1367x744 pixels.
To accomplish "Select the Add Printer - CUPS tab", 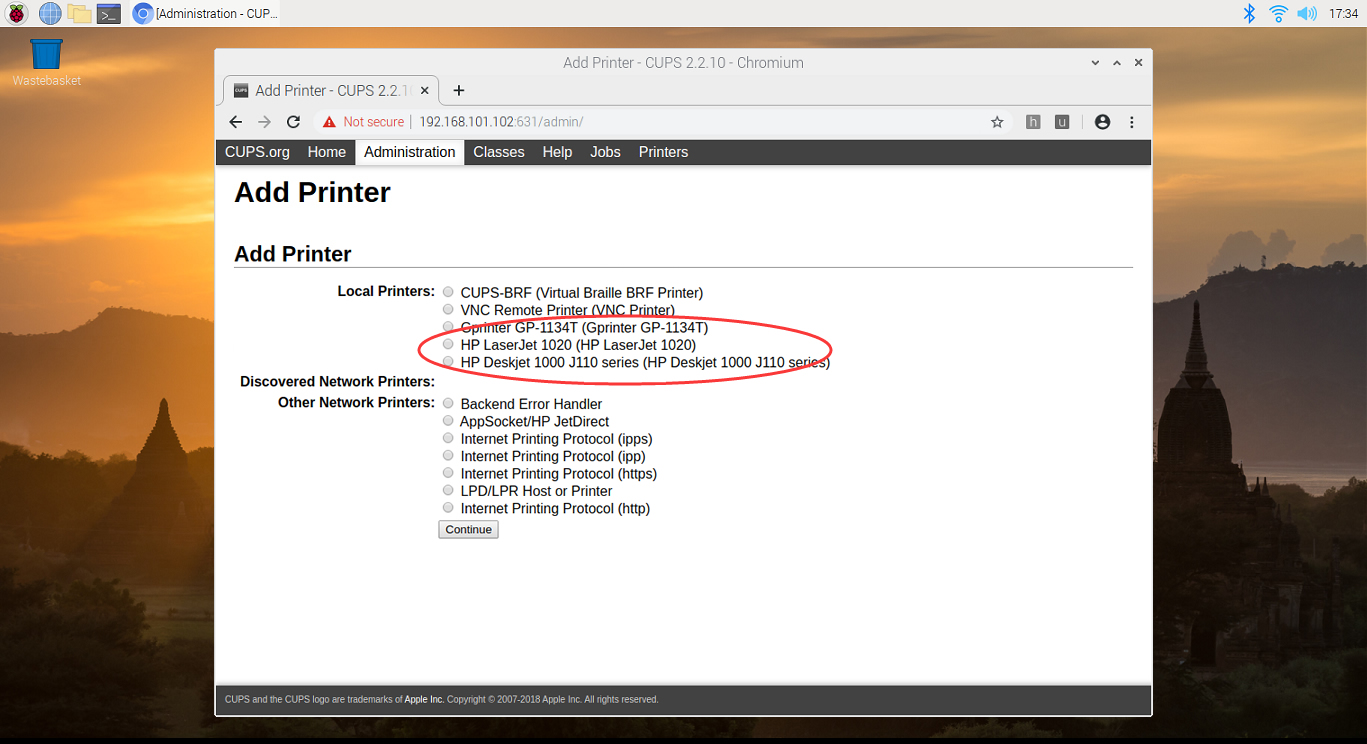I will (329, 90).
